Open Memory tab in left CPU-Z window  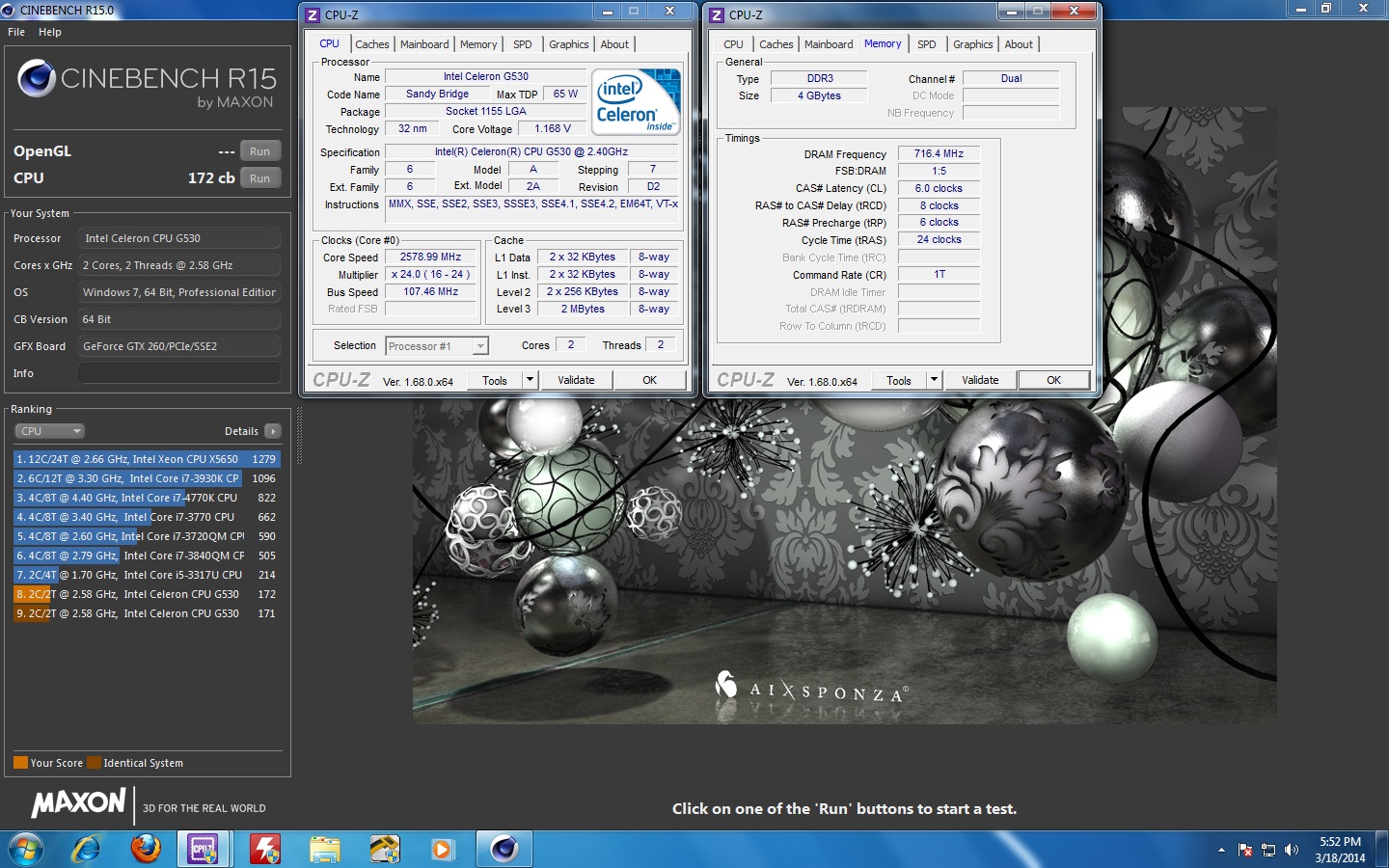478,44
